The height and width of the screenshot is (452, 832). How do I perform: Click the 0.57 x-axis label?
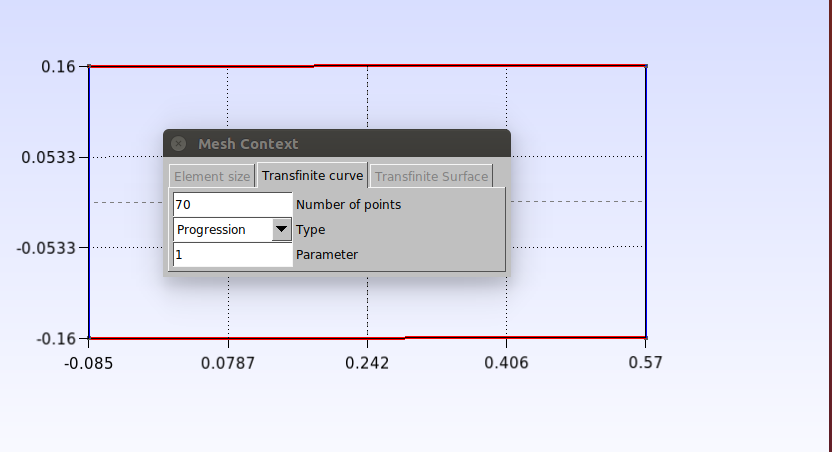point(645,362)
